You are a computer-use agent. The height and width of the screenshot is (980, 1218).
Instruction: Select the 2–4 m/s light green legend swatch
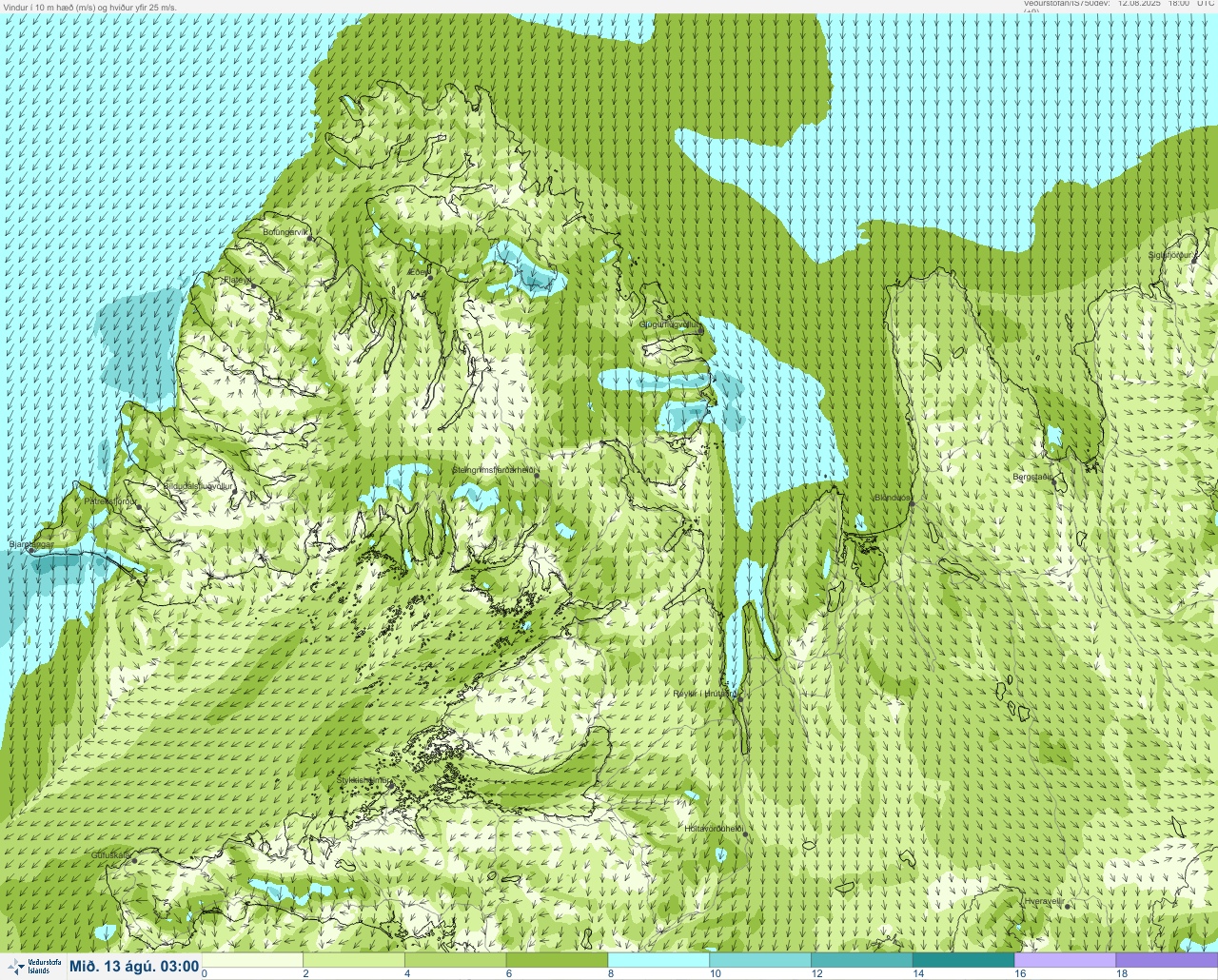tap(354, 960)
